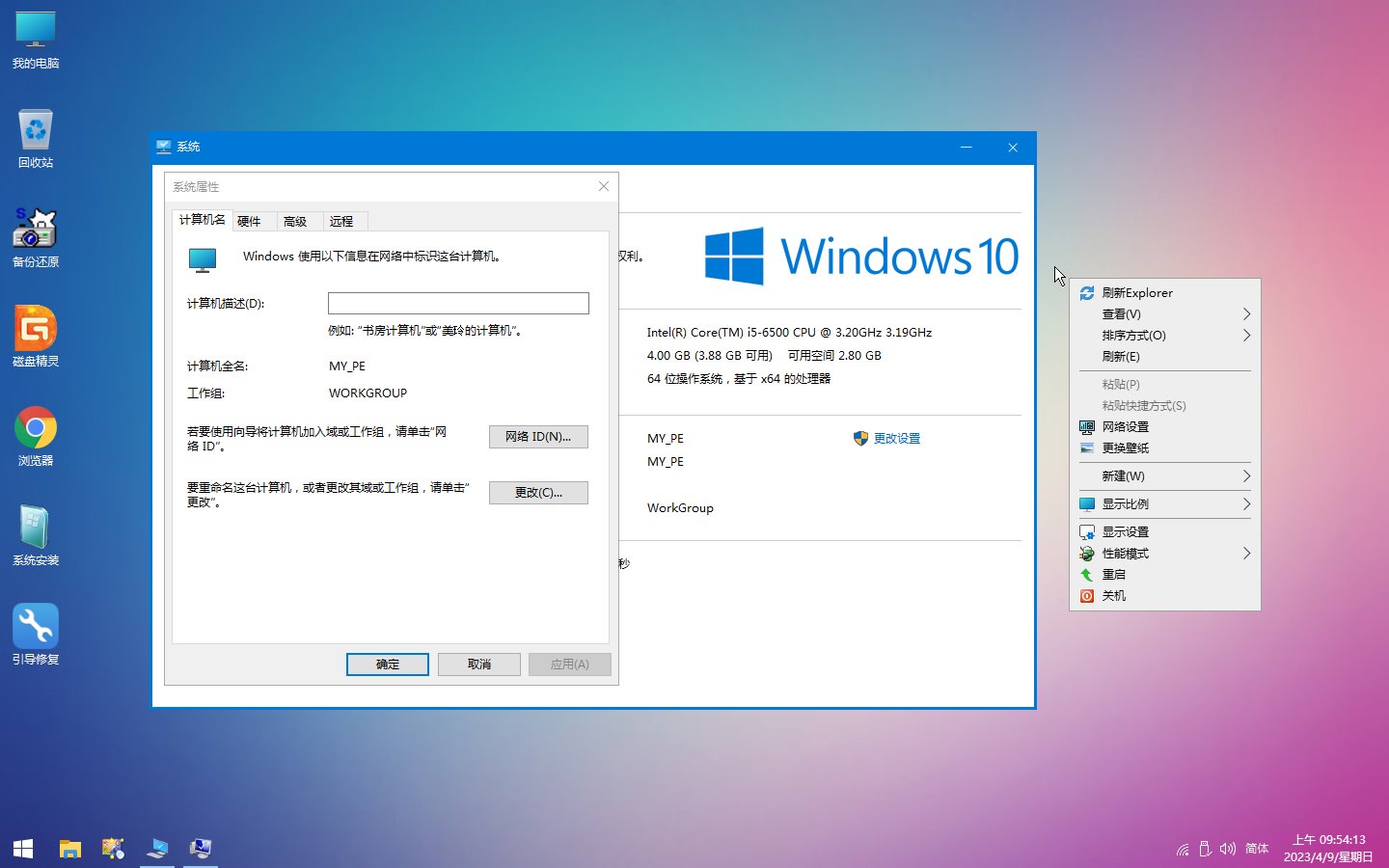The height and width of the screenshot is (868, 1389).
Task: Choose 重启 from the context menu
Action: 1164,575
